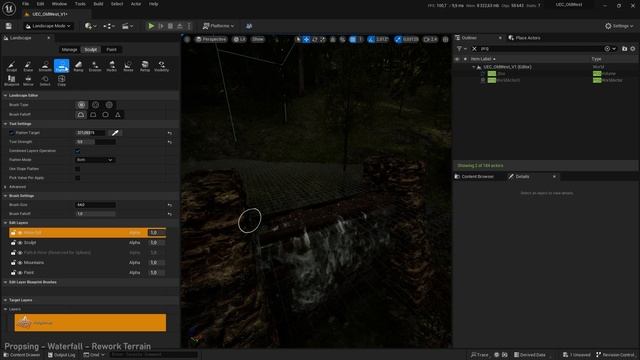
Task: Pick the second brush type icon
Action: (x=95, y=105)
